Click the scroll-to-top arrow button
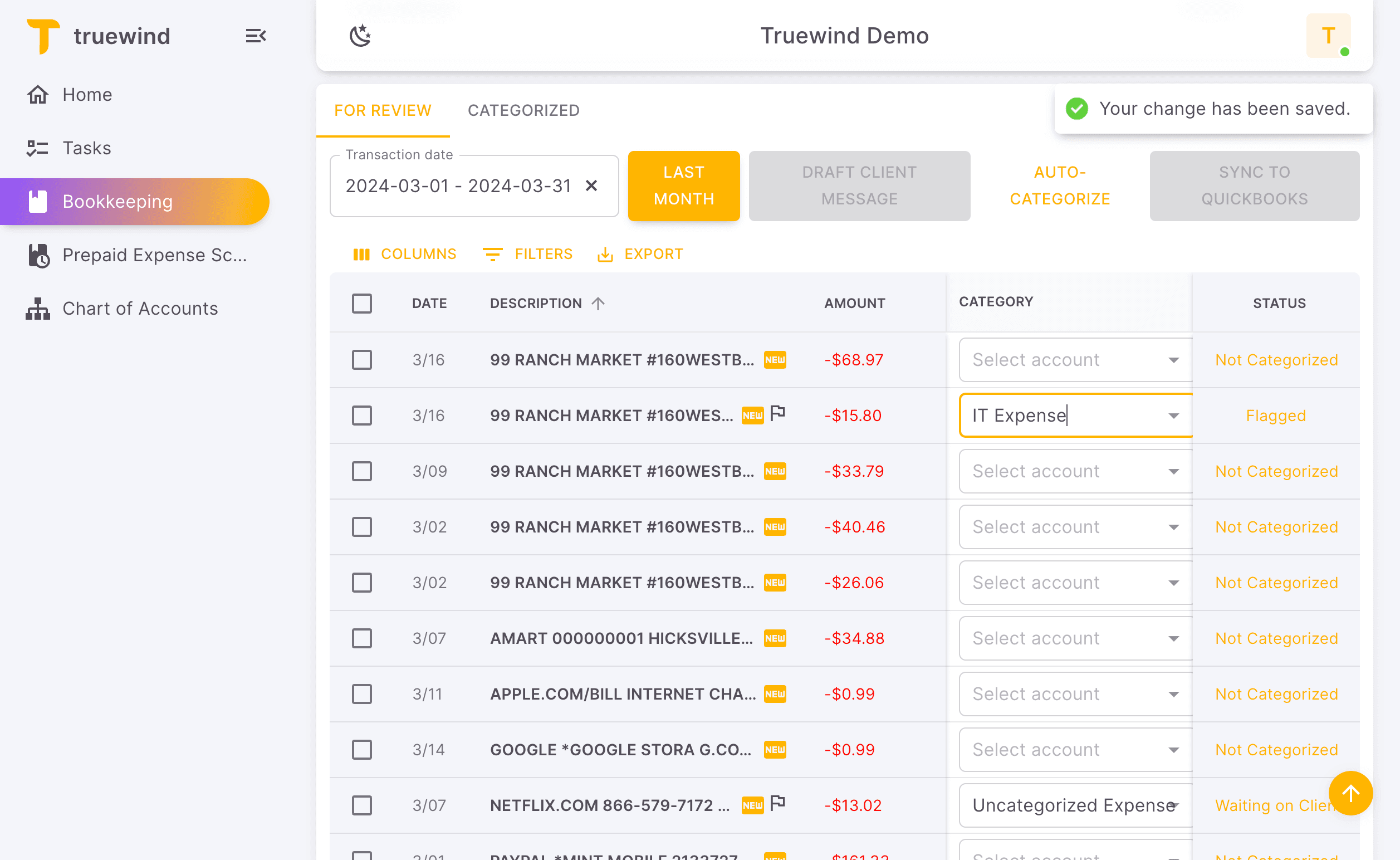Screen dimensions: 1400x860 tap(1352, 793)
